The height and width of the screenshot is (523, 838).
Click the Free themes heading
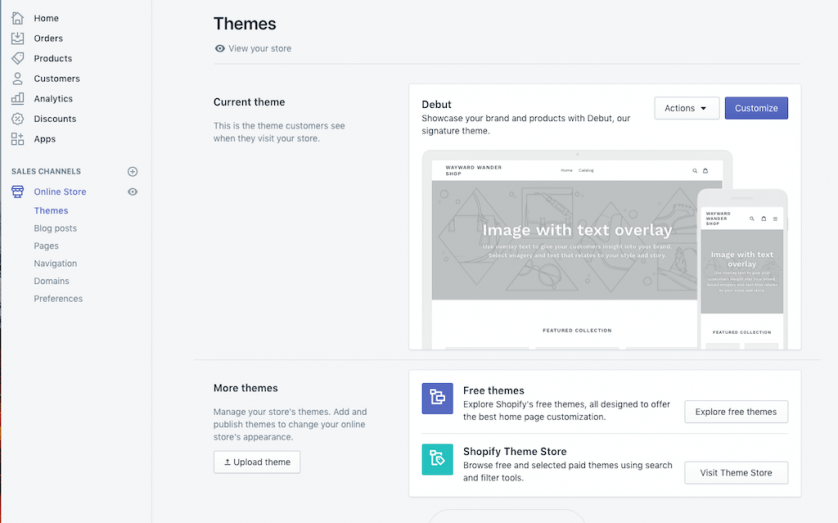pyautogui.click(x=493, y=391)
